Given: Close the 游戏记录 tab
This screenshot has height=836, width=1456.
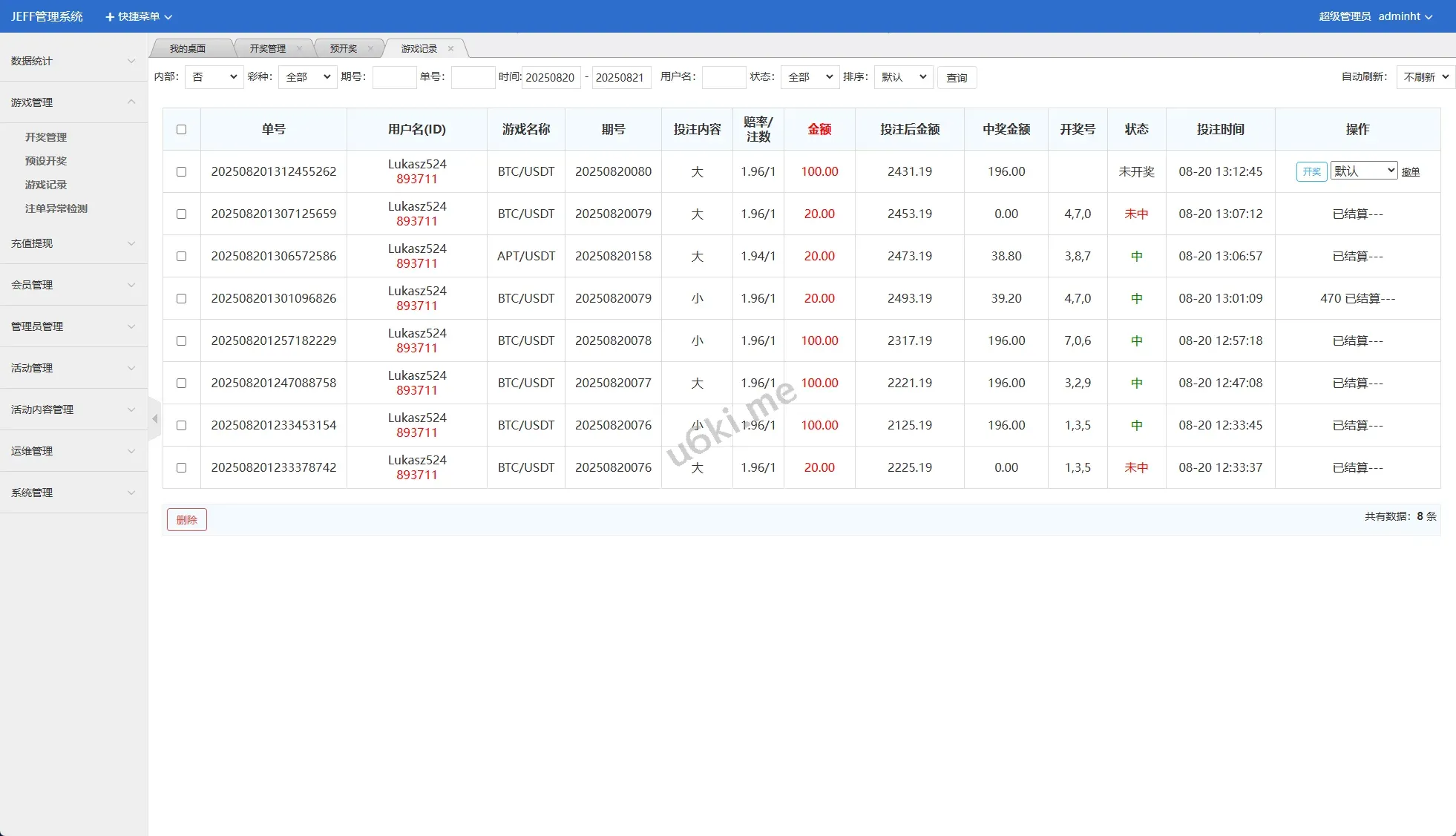Looking at the screenshot, I should click(450, 49).
